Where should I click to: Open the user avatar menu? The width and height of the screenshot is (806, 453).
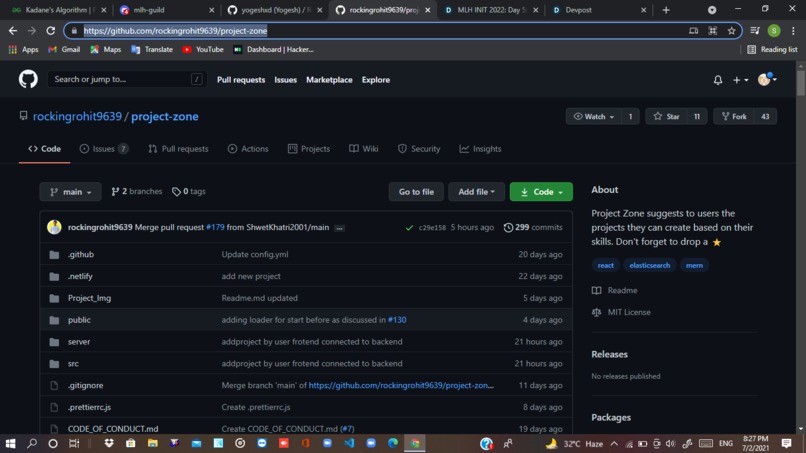[767, 79]
